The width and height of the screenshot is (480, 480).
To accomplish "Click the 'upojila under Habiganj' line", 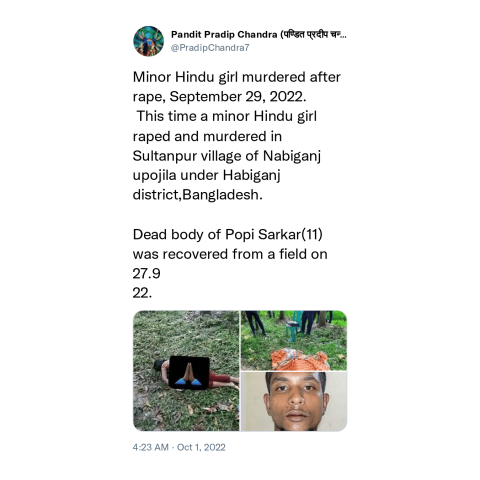I will coord(206,175).
